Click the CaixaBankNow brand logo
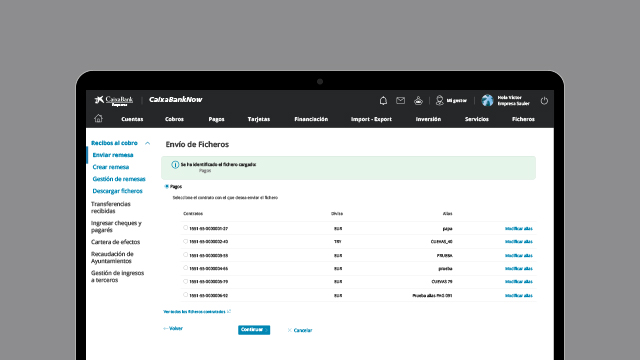Image resolution: width=640 pixels, height=360 pixels. coord(176,100)
